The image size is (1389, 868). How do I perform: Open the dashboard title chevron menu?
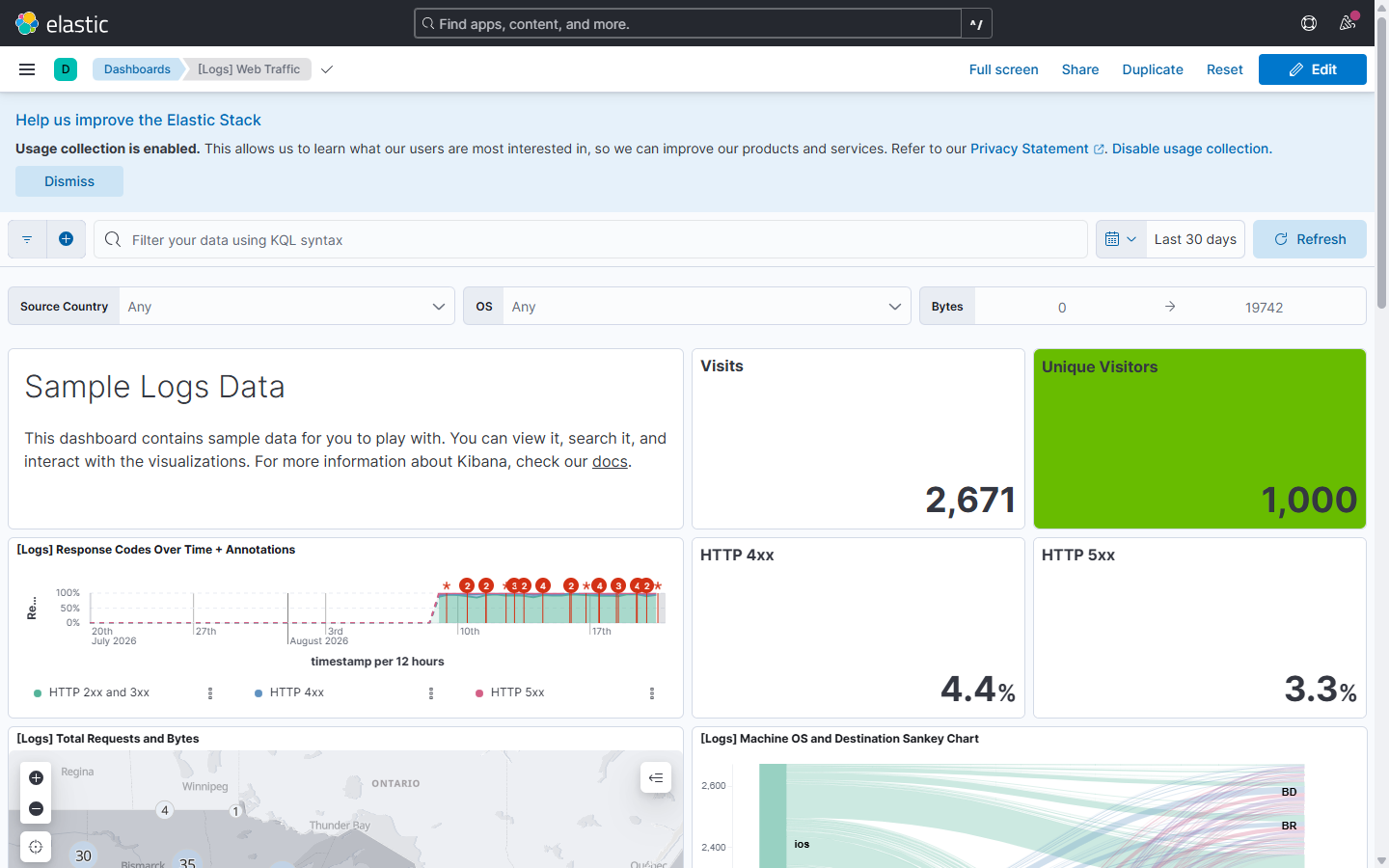pos(327,69)
